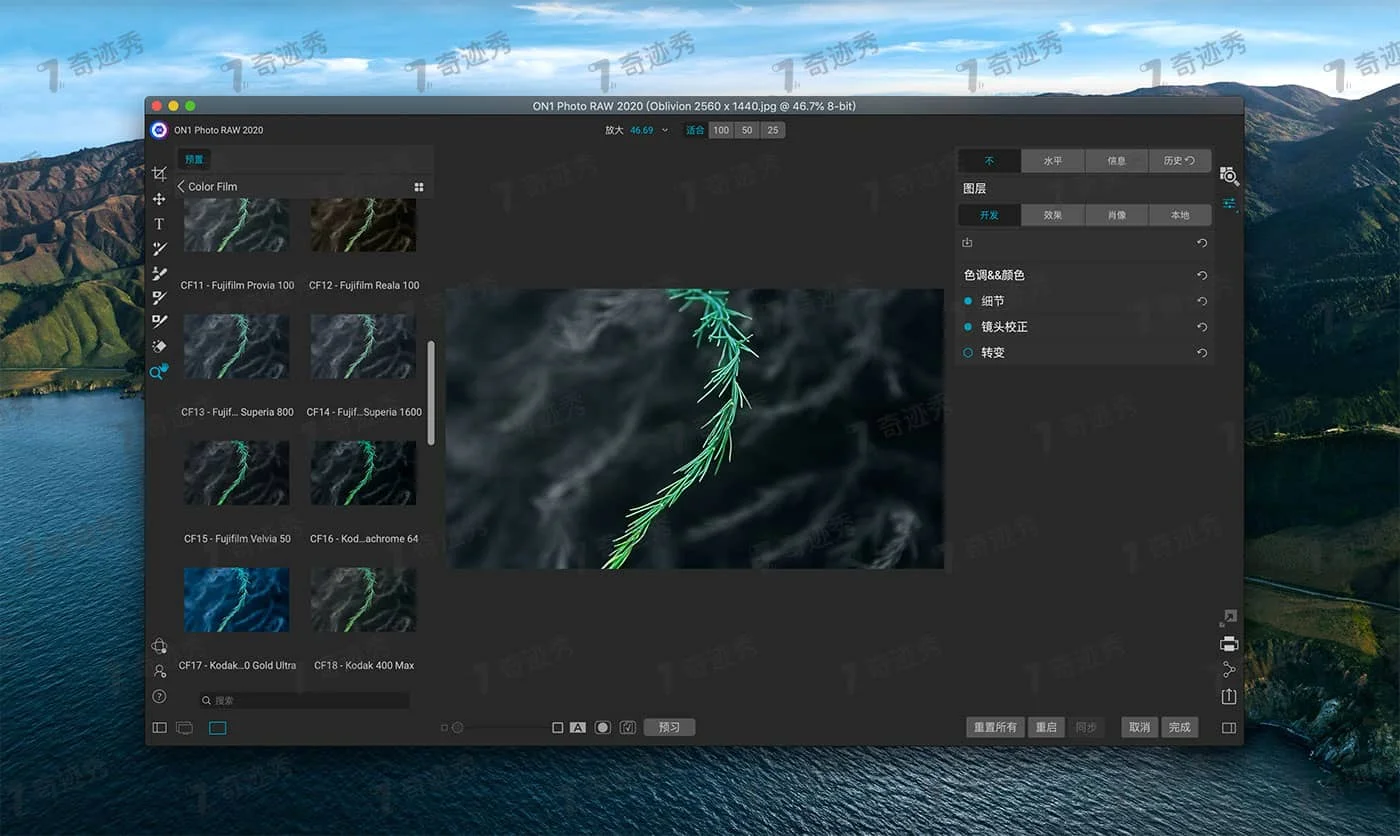Reset the 镜头校正 pane with its arrow
Image resolution: width=1400 pixels, height=836 pixels.
[x=1202, y=327]
